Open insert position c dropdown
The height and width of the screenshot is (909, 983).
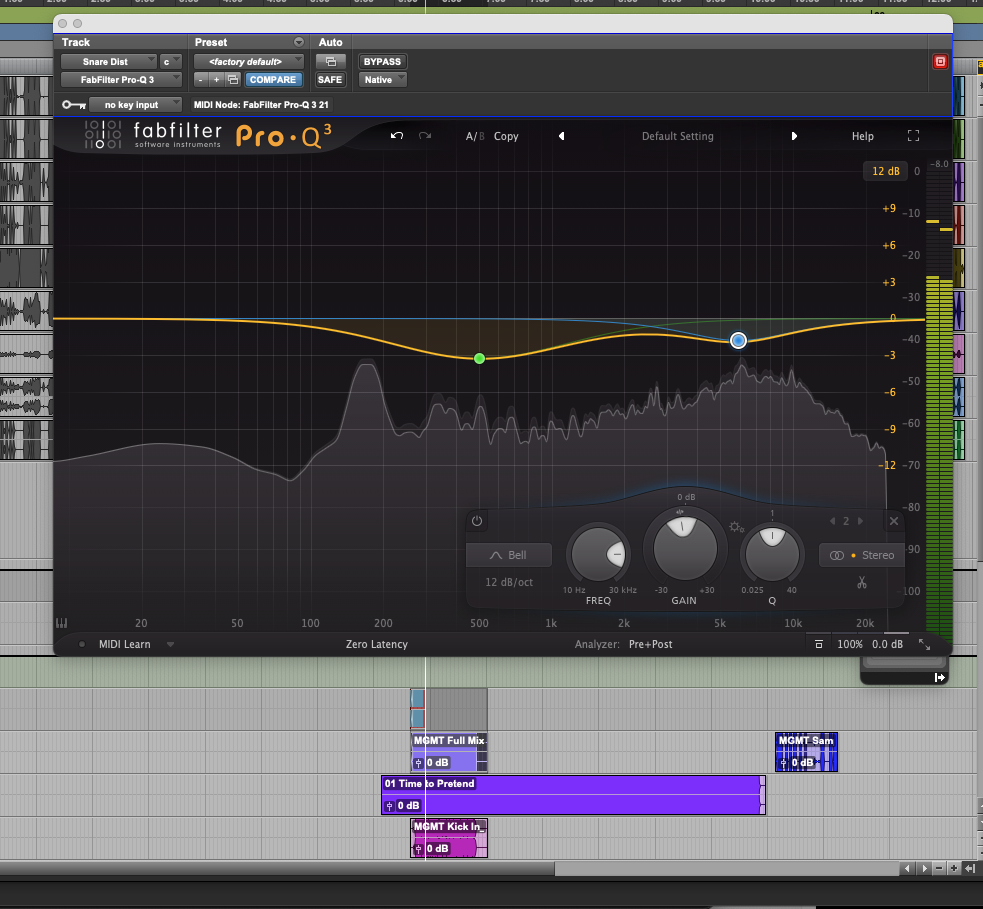coord(171,61)
